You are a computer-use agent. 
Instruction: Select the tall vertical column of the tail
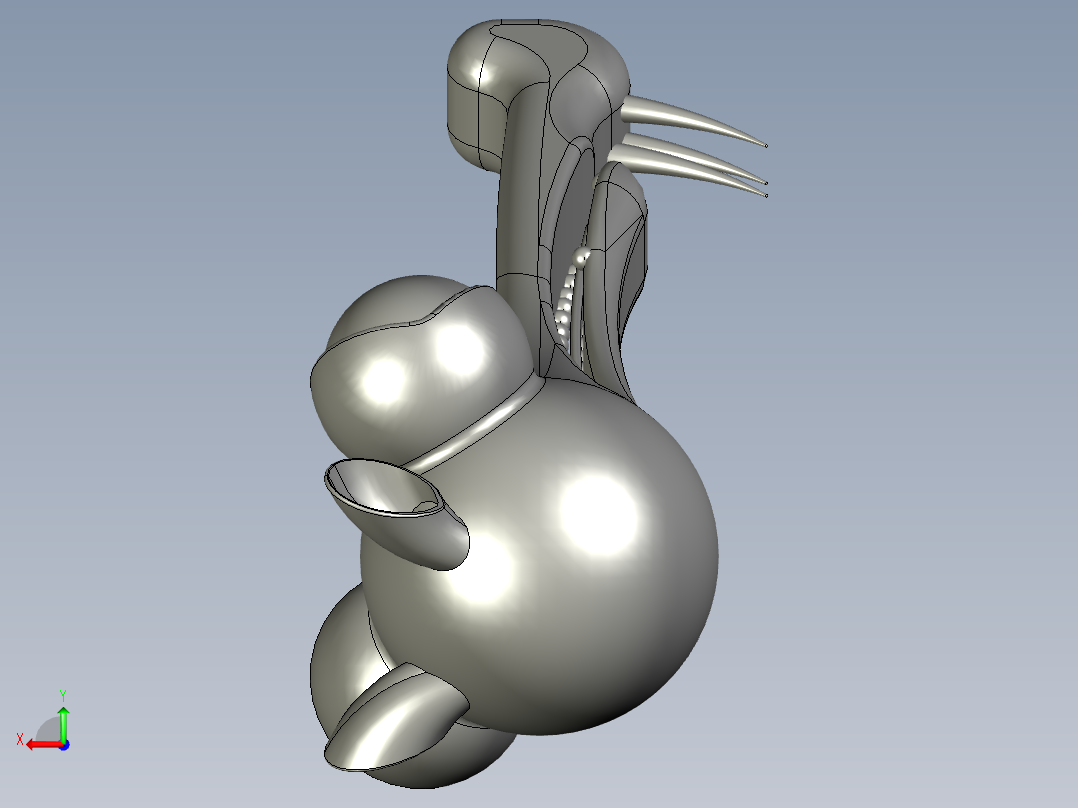pos(520,227)
